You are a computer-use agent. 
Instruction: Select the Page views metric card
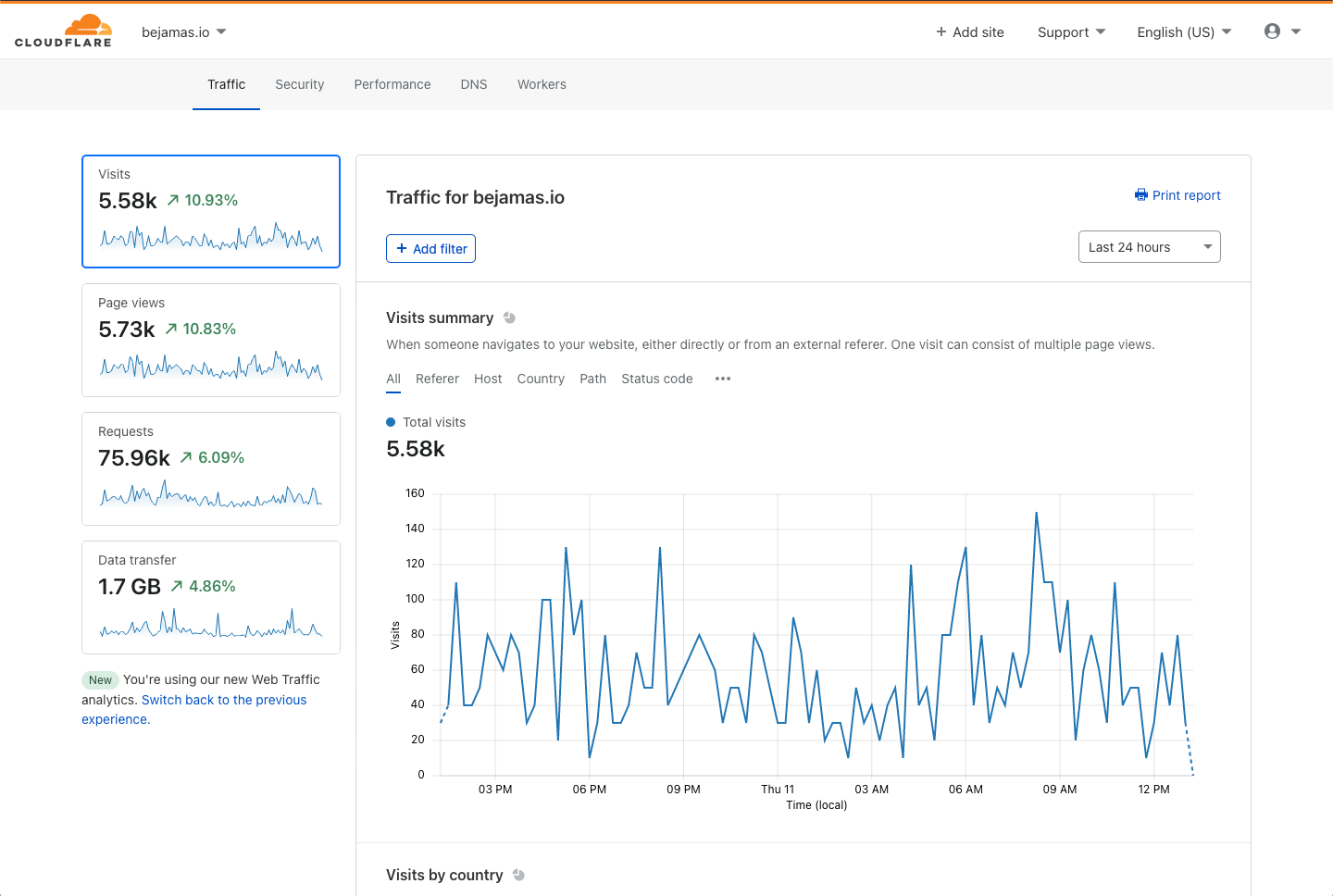coord(211,340)
